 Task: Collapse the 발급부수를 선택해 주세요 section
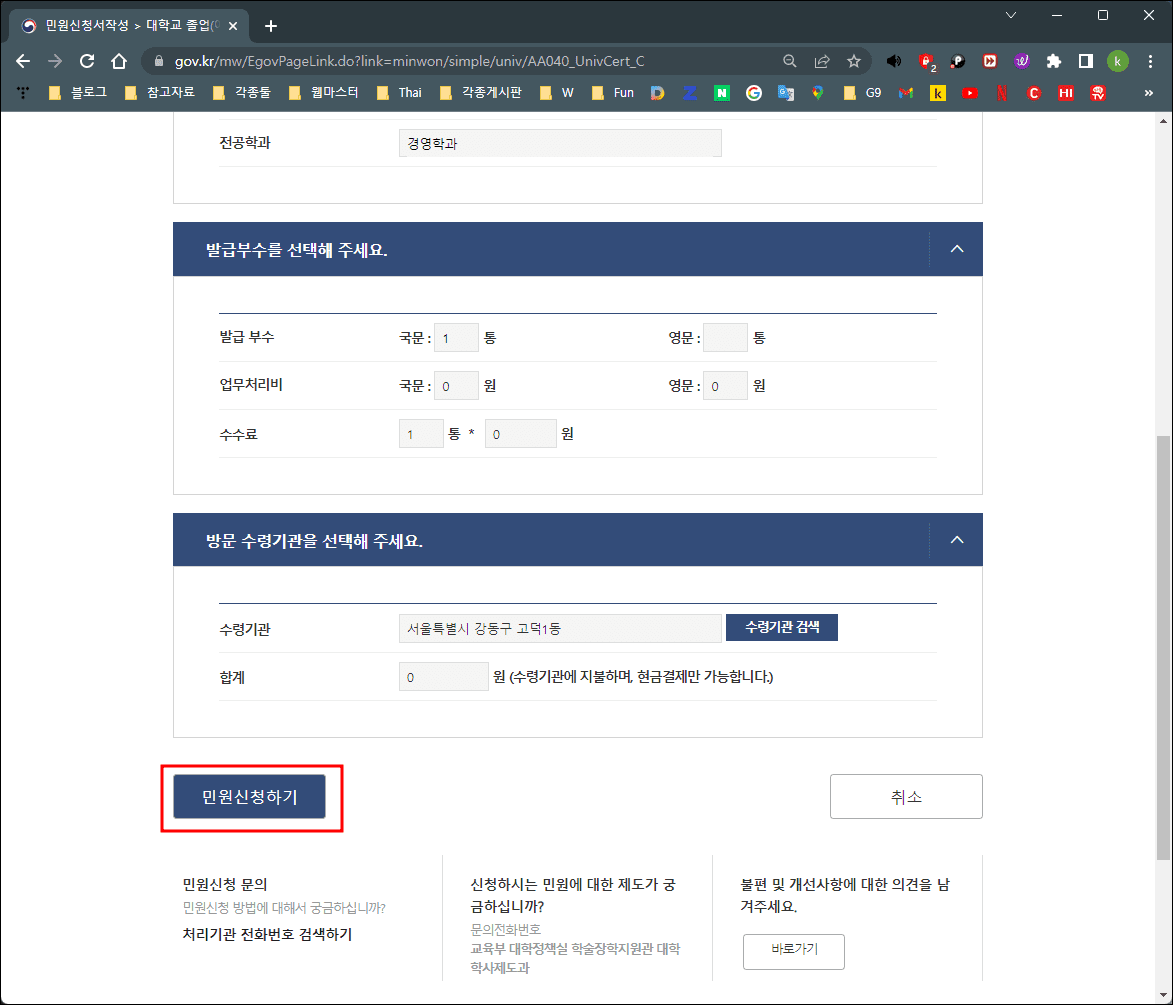(957, 249)
